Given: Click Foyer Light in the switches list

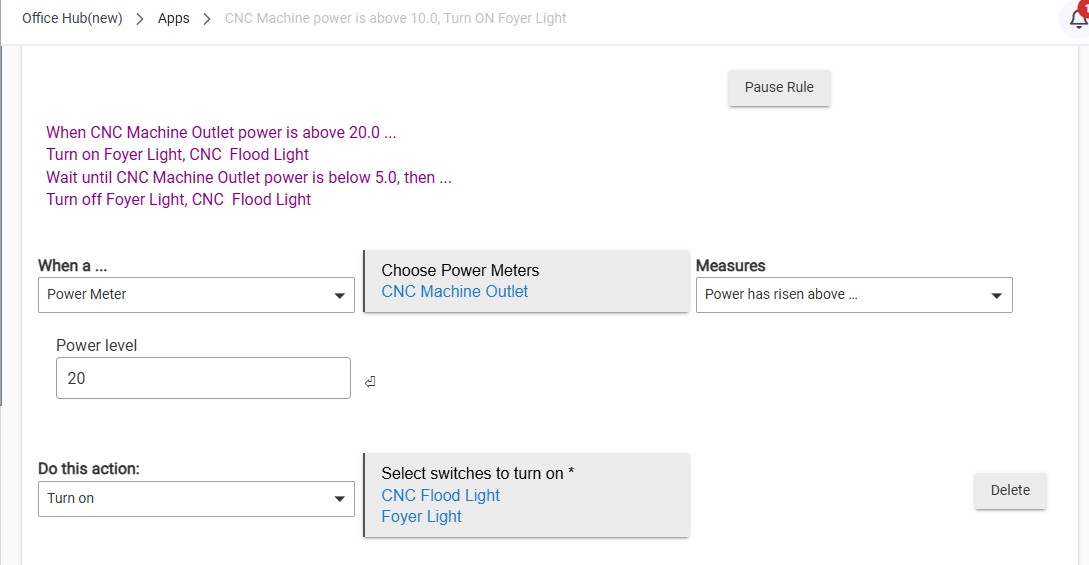Looking at the screenshot, I should point(421,517).
